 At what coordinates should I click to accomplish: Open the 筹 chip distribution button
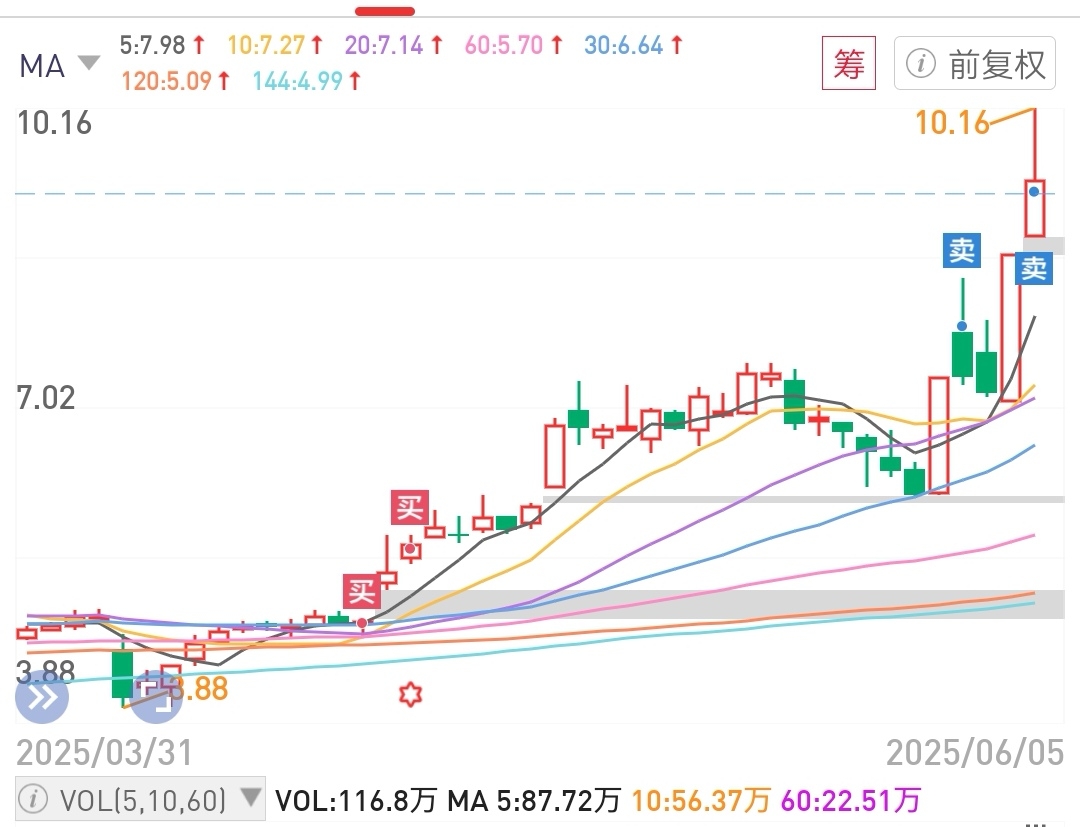(849, 63)
